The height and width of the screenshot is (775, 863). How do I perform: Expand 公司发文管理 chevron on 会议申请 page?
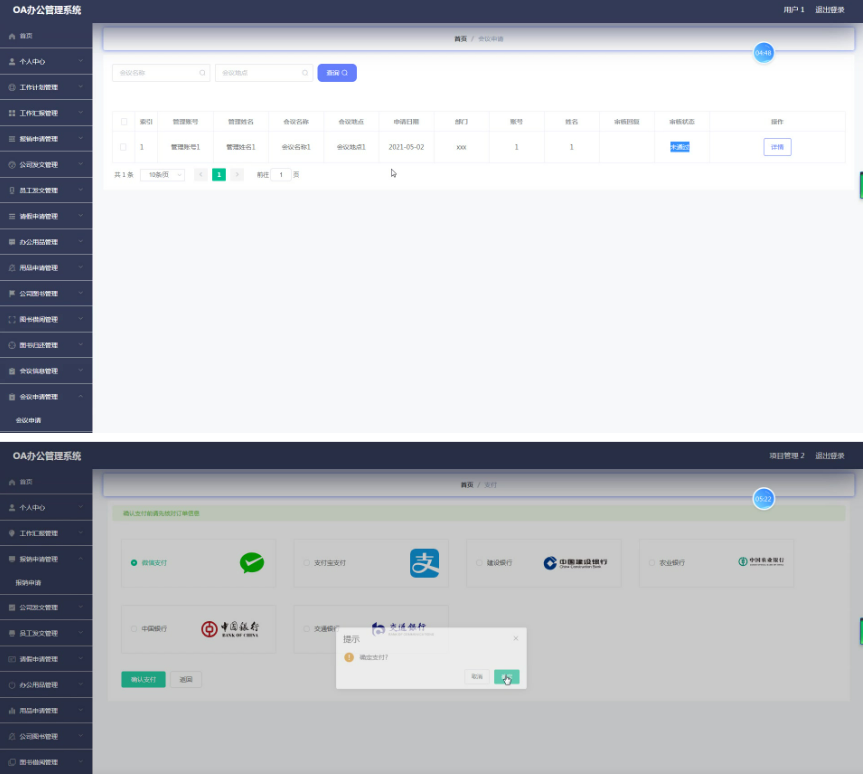(x=80, y=164)
